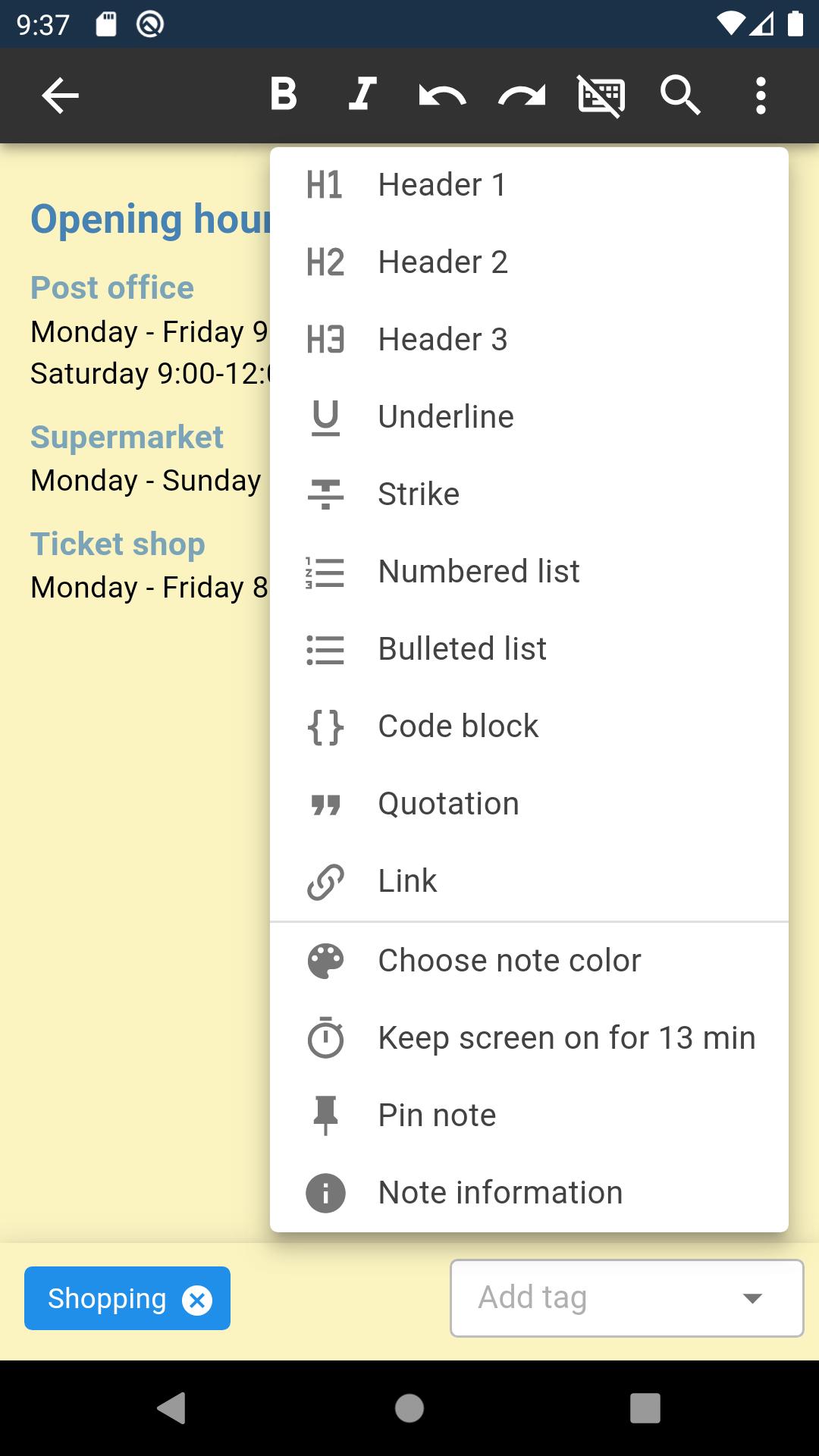Open search in note
The width and height of the screenshot is (819, 1456).
(x=680, y=96)
